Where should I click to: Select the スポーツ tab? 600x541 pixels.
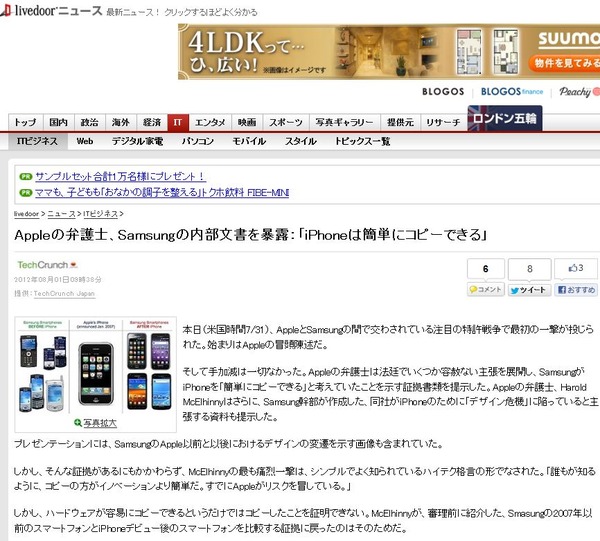[x=286, y=122]
